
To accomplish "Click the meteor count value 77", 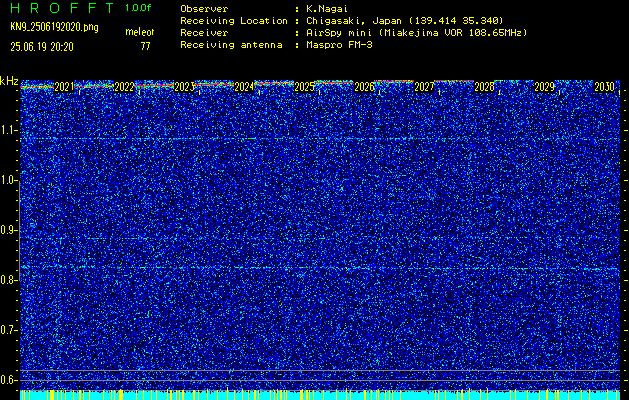I will coord(145,47).
